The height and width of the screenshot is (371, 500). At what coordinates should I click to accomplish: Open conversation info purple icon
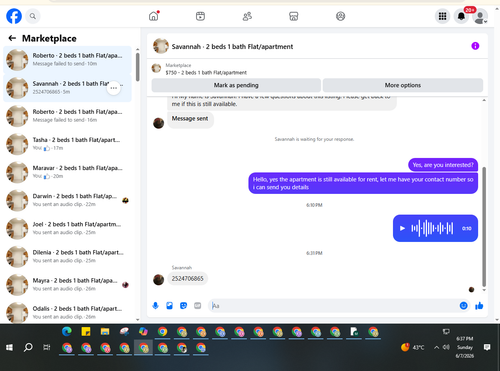click(475, 46)
